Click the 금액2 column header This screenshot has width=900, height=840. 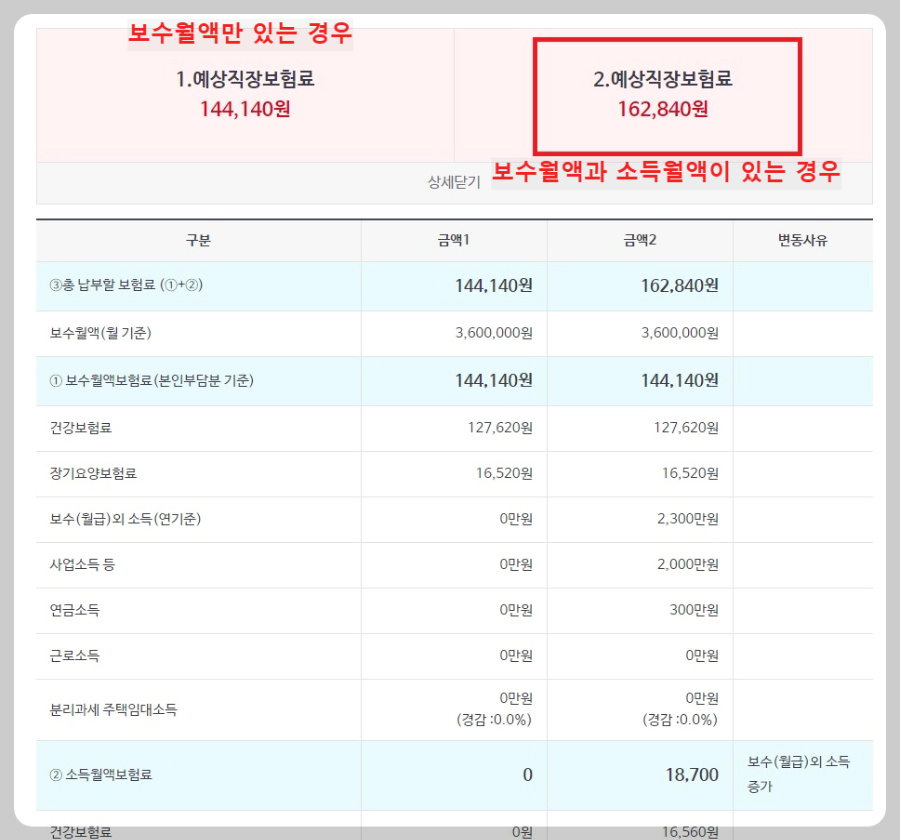click(x=638, y=240)
